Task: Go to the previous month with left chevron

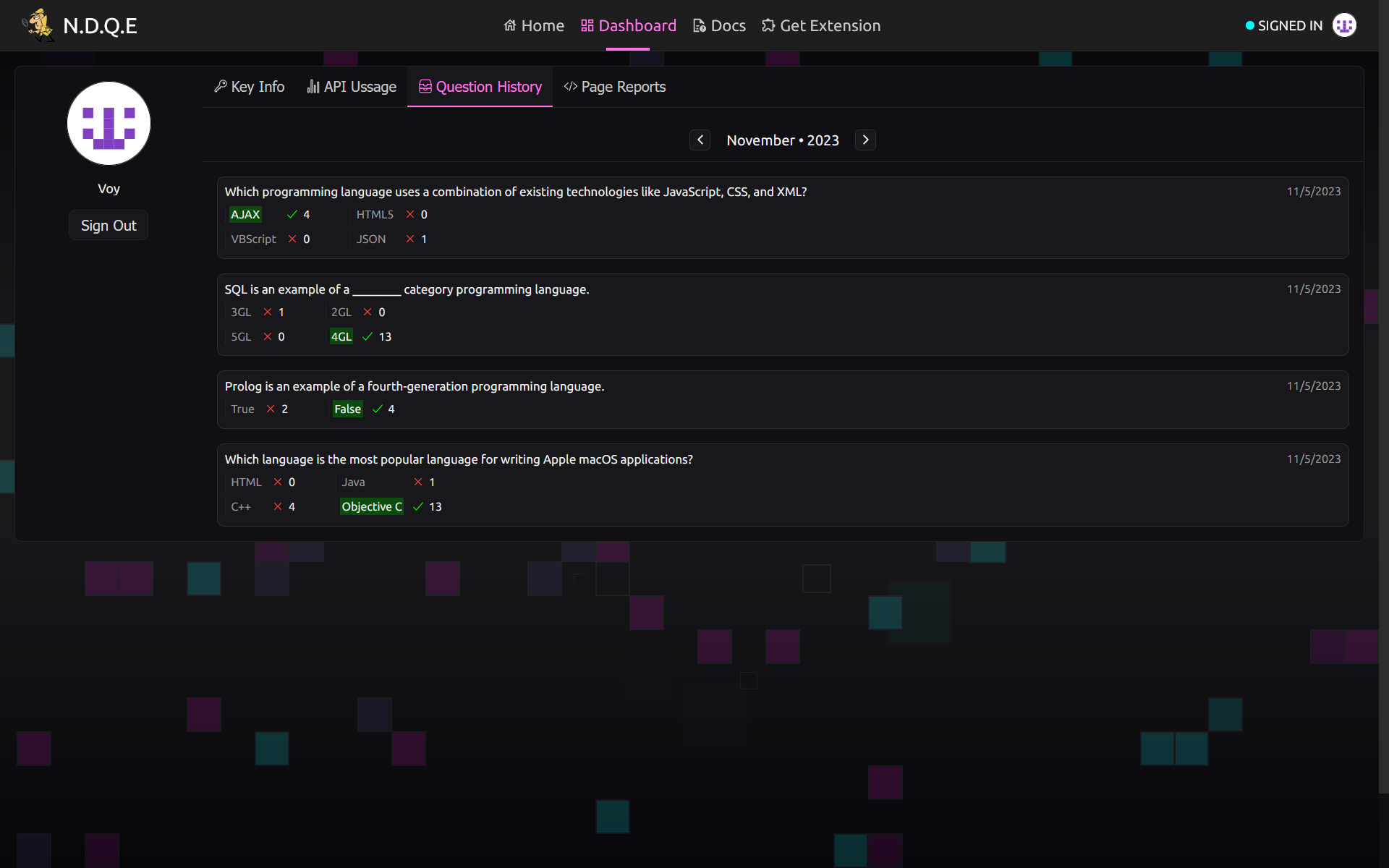Action: tap(700, 140)
